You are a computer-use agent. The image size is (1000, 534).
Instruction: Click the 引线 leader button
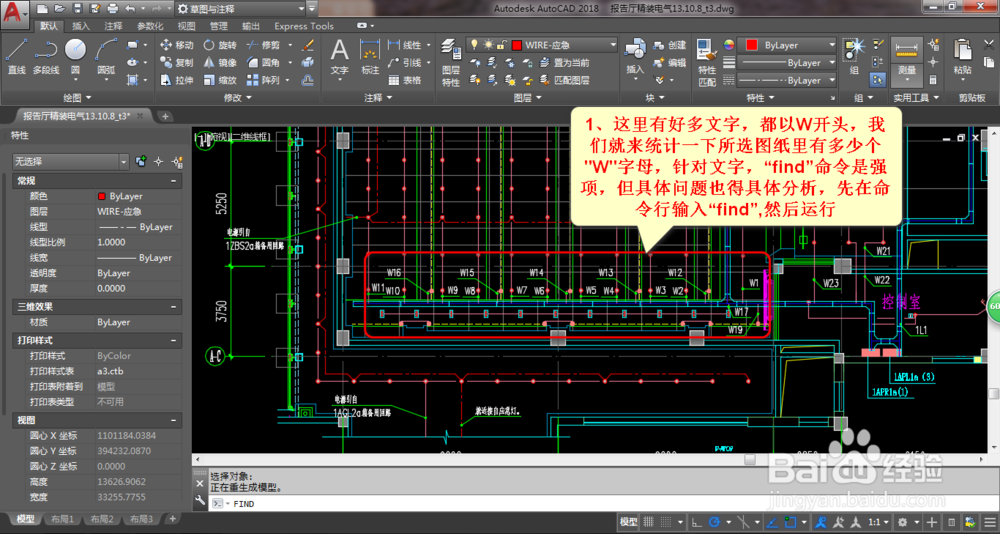tap(405, 63)
